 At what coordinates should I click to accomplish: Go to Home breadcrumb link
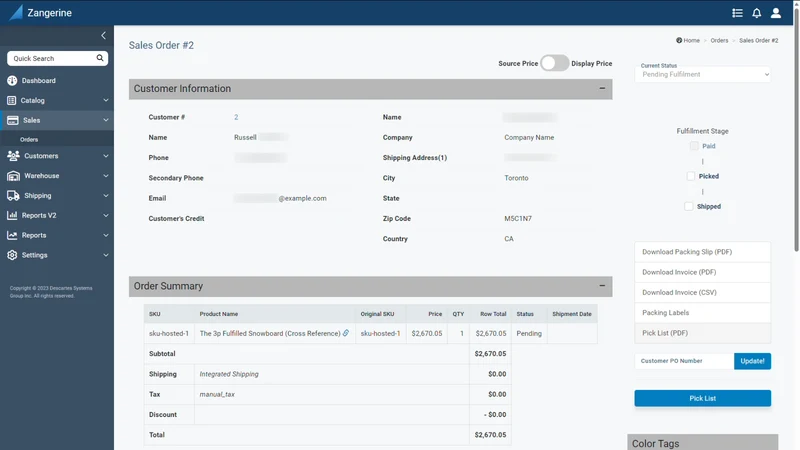692,40
